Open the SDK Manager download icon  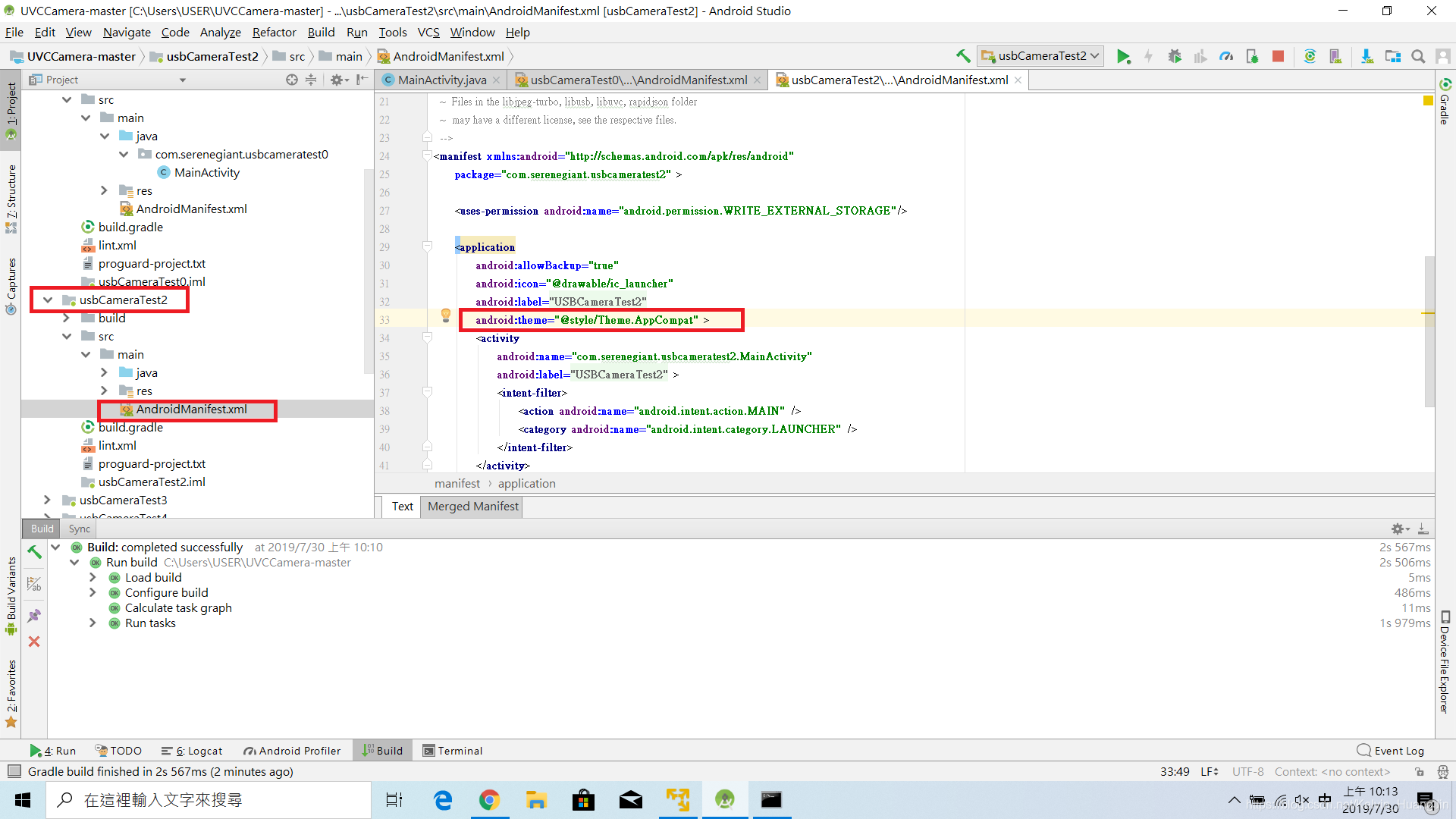1367,56
